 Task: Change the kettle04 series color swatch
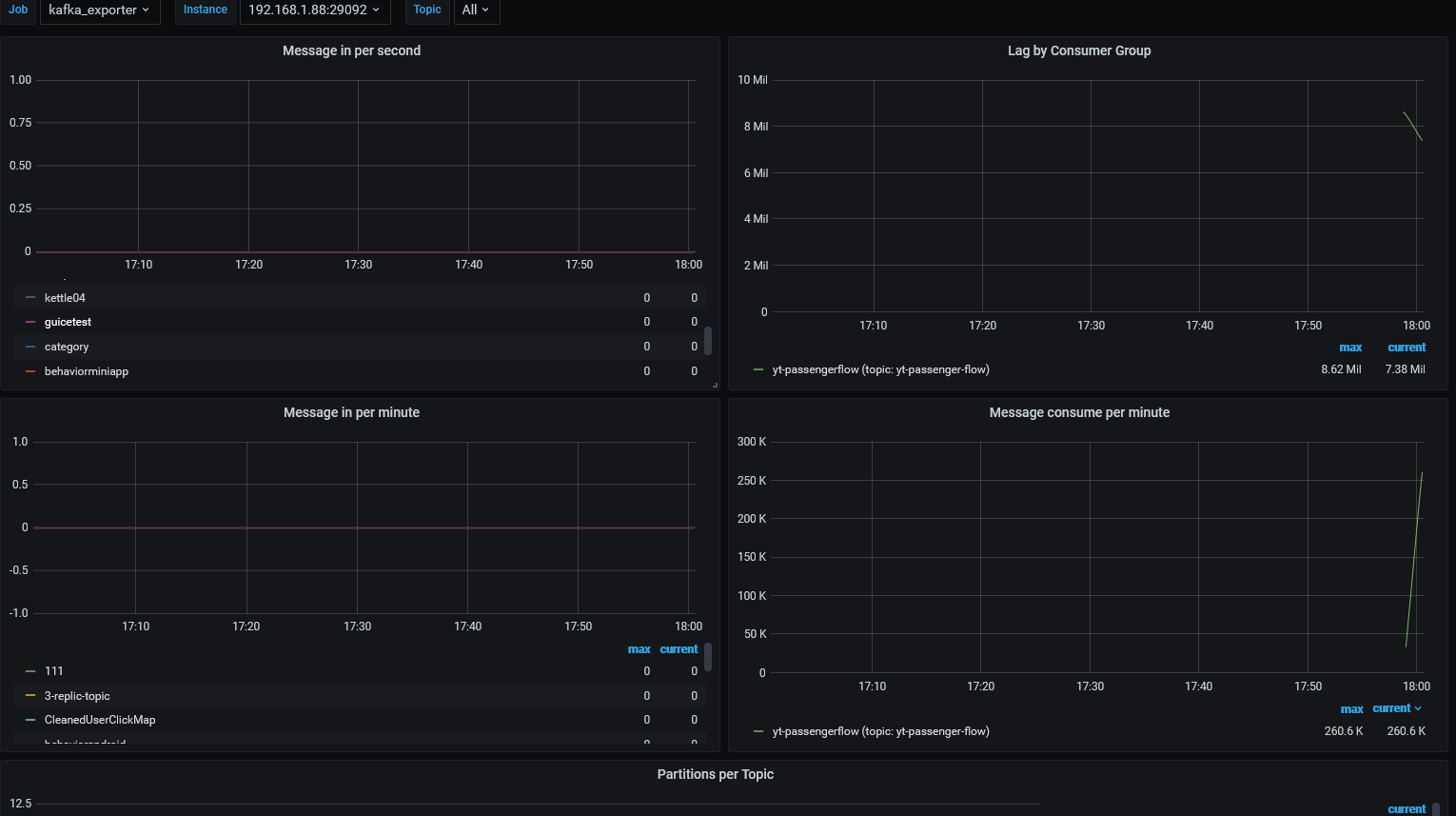tap(30, 298)
